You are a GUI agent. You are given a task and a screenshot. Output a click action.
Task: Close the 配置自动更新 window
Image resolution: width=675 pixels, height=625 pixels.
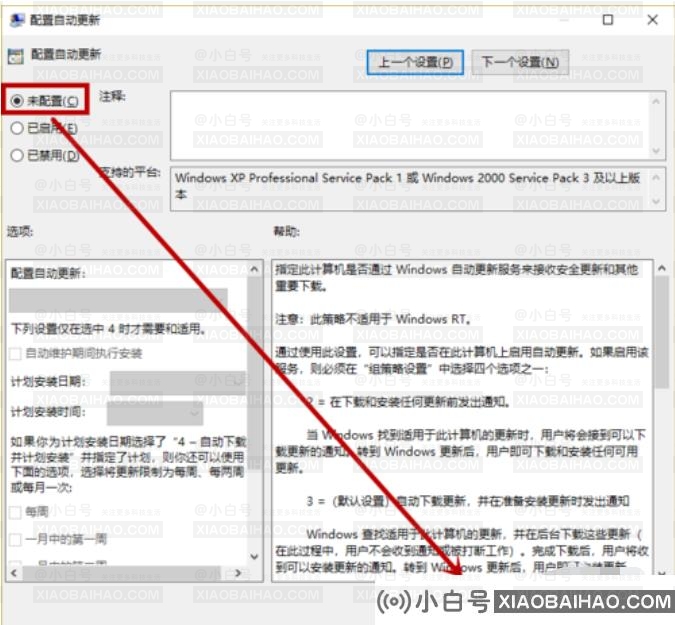pos(652,19)
